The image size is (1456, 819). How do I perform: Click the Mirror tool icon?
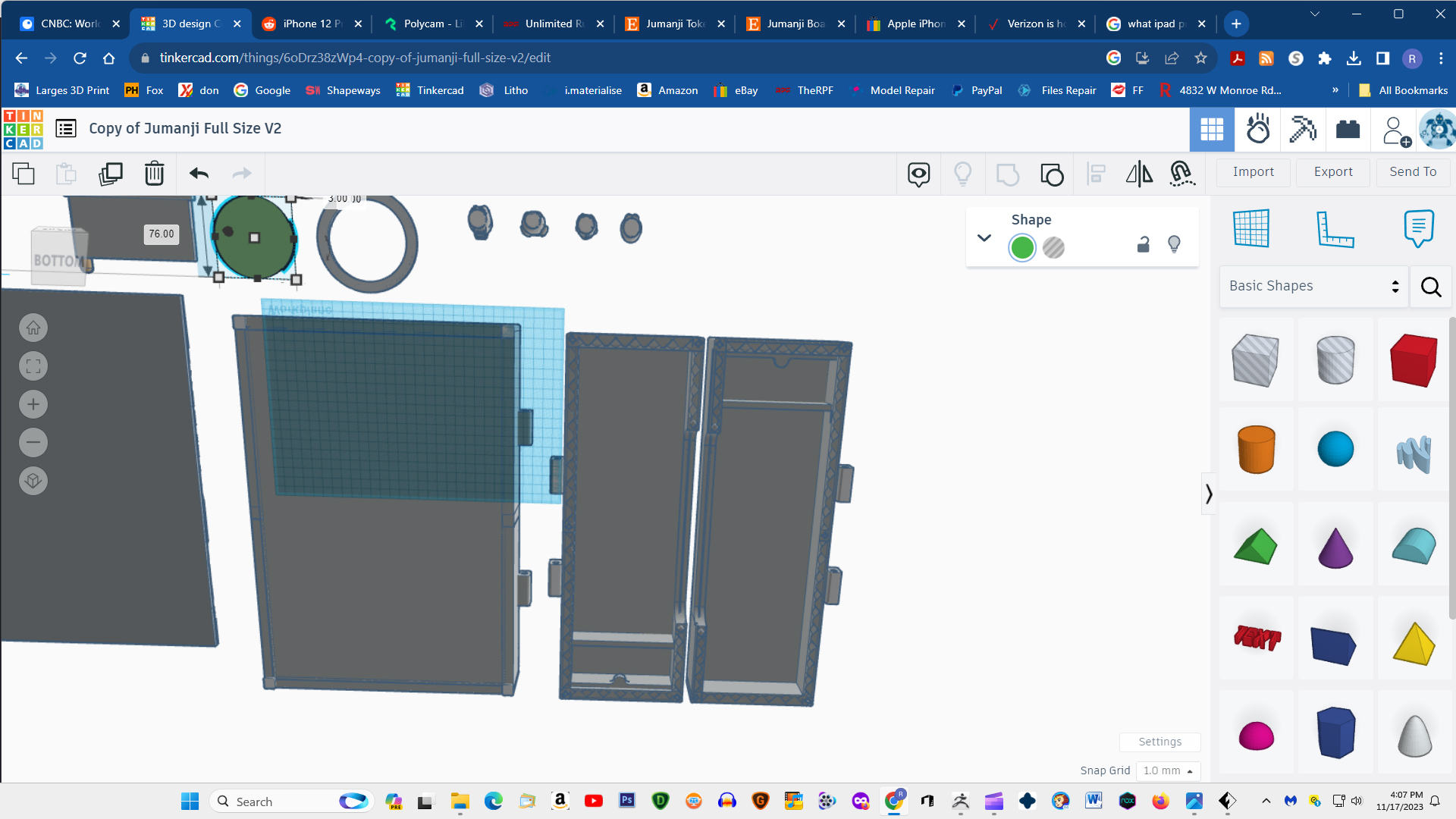coord(1139,174)
